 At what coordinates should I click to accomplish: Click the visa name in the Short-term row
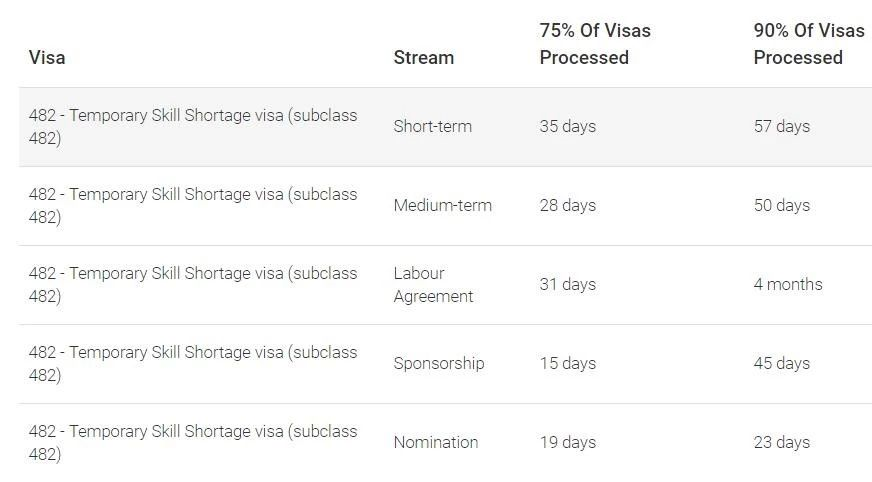click(x=192, y=127)
